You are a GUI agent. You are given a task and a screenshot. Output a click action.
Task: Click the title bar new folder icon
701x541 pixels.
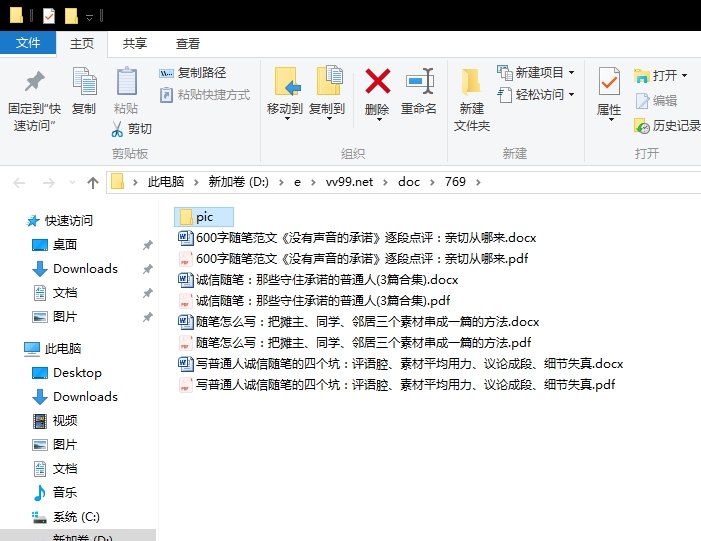(x=71, y=16)
